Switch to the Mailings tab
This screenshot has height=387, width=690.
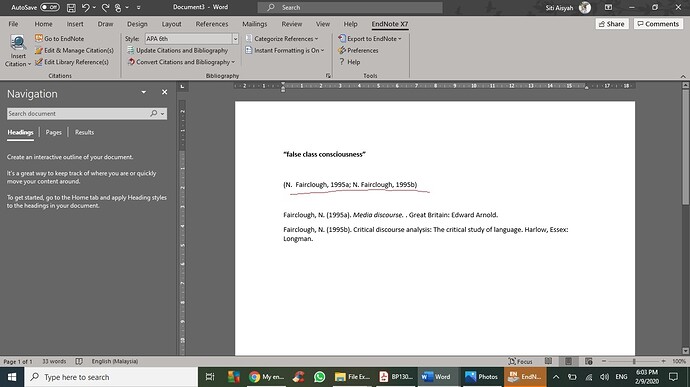pos(254,24)
